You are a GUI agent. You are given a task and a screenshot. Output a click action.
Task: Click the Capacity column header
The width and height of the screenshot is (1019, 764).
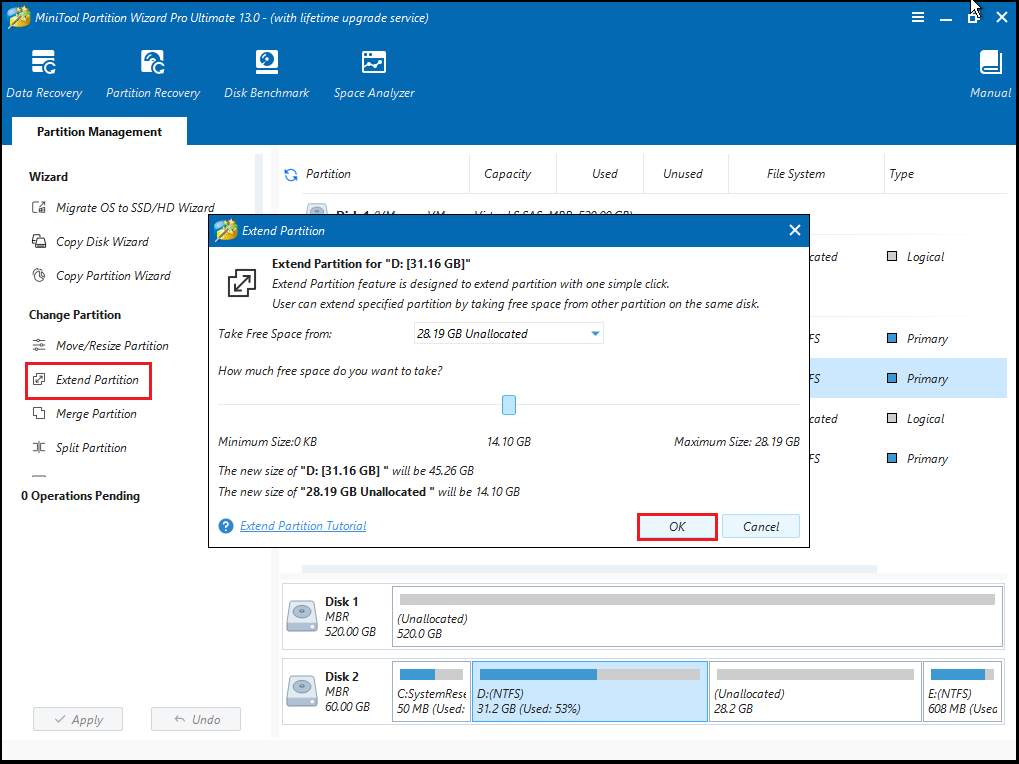507,174
